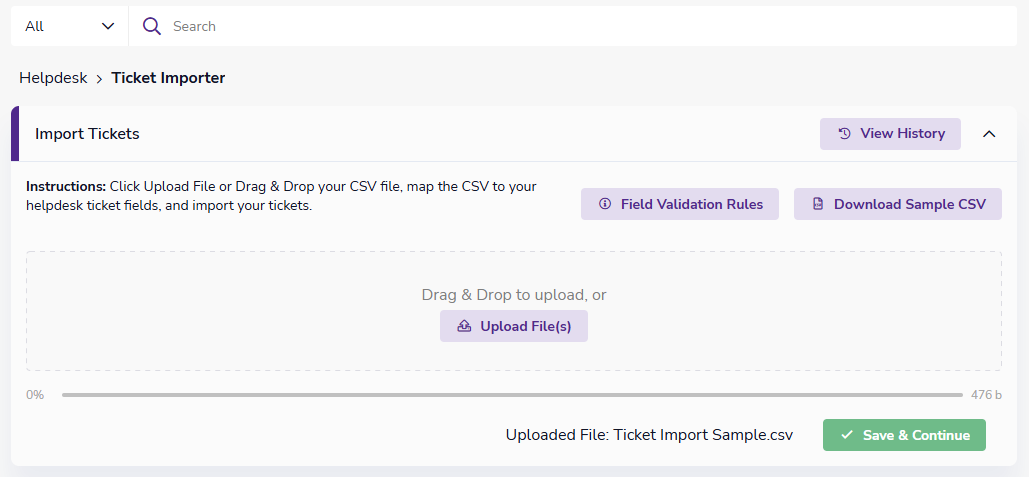Click the upload progress bar
The width and height of the screenshot is (1029, 477).
point(512,395)
